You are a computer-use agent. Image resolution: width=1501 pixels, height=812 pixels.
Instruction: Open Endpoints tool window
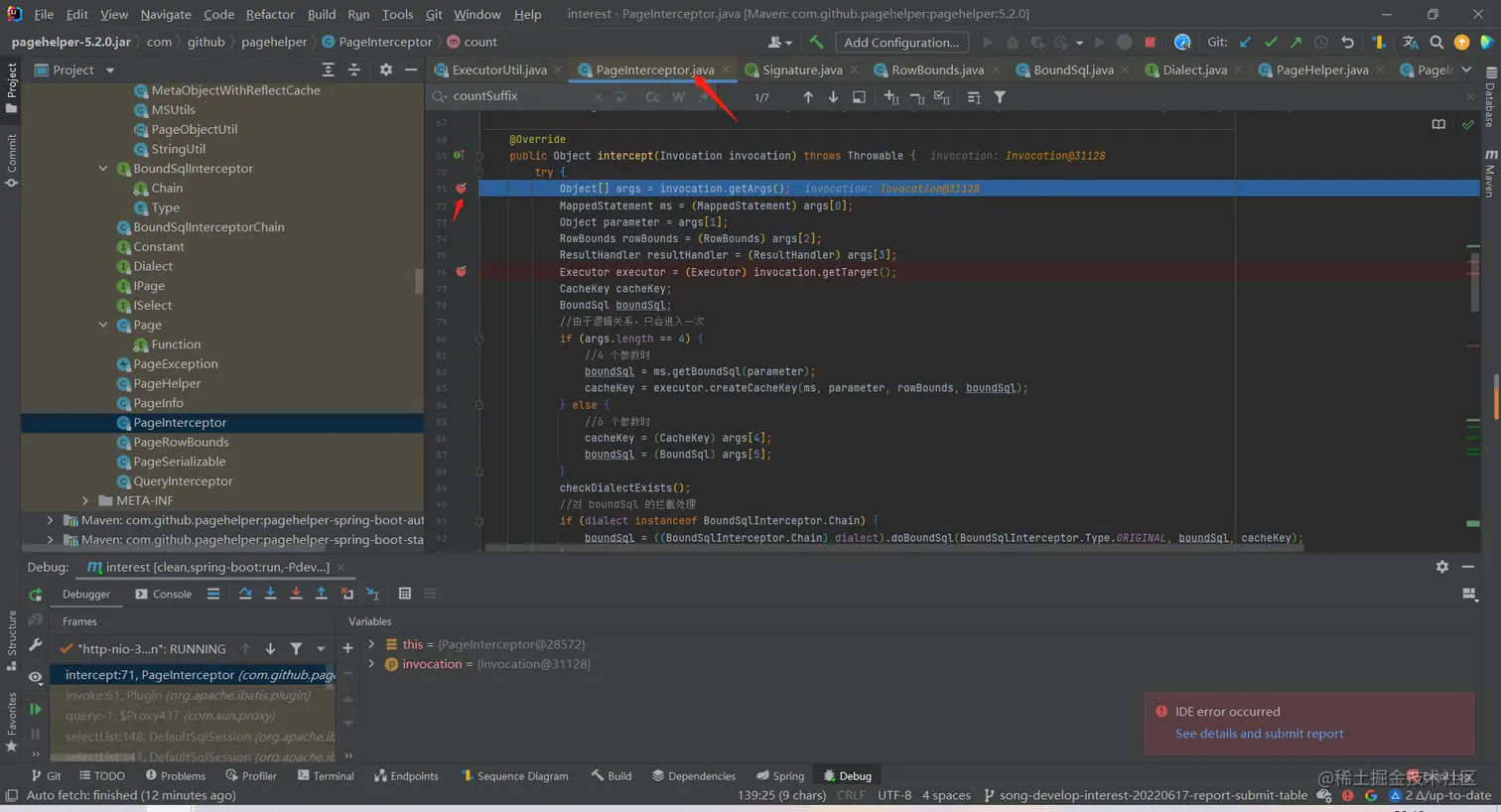point(406,776)
